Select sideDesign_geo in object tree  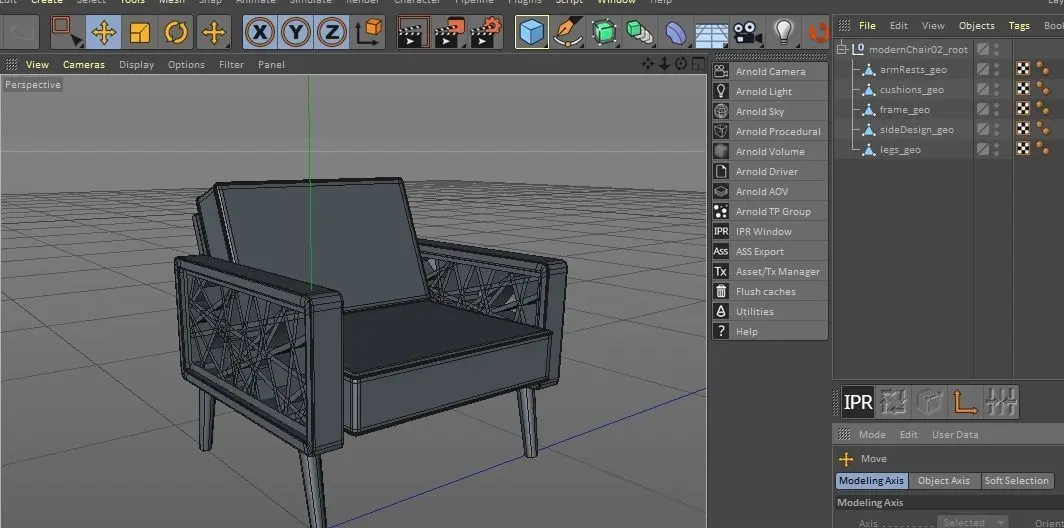(x=917, y=130)
